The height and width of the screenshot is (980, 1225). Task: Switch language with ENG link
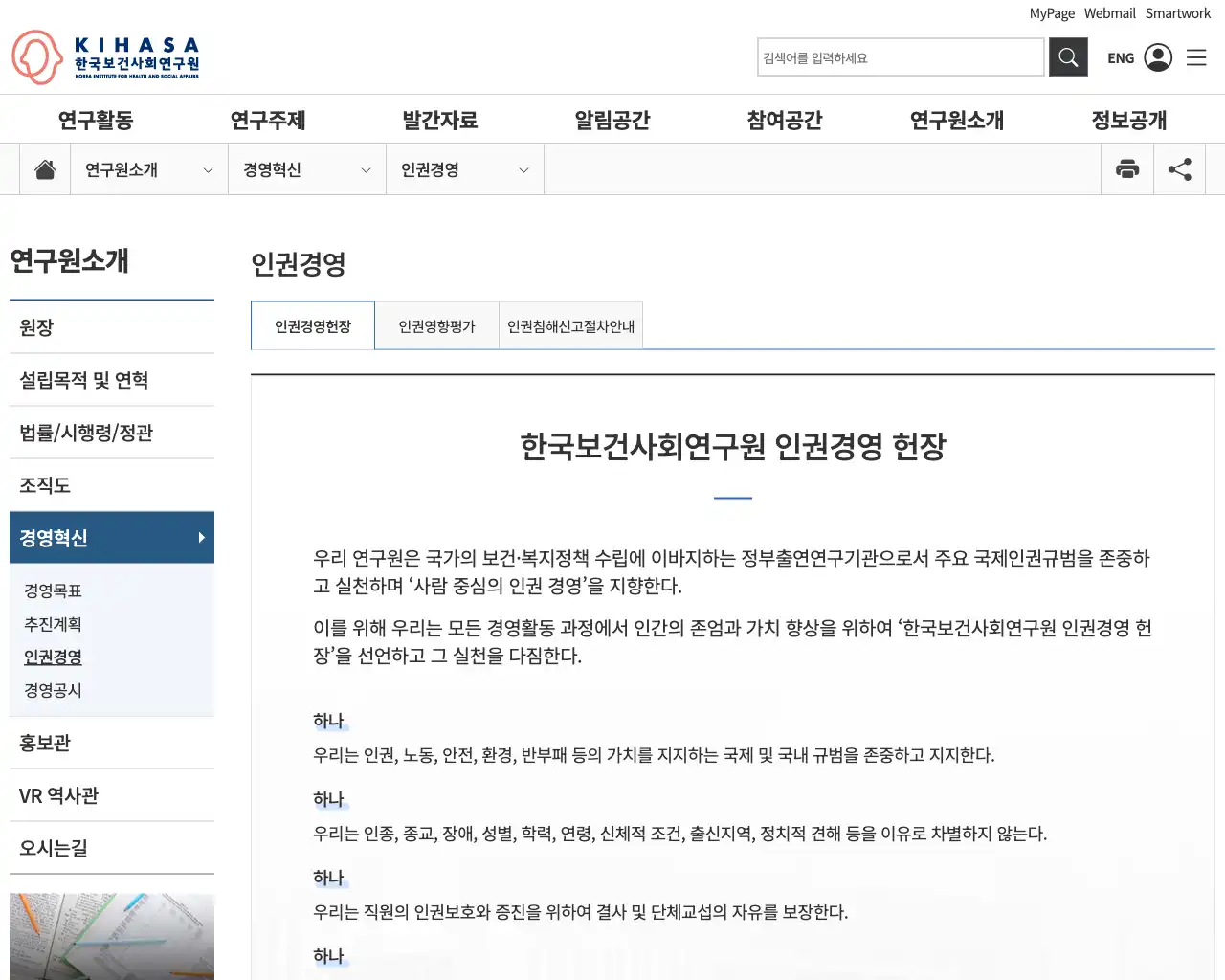click(x=1120, y=58)
